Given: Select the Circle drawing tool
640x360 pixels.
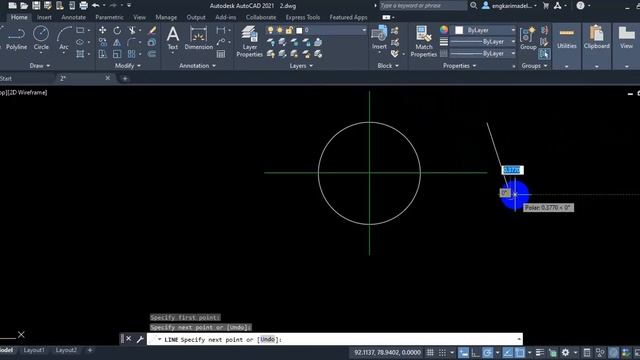Looking at the screenshot, I should coord(41,38).
